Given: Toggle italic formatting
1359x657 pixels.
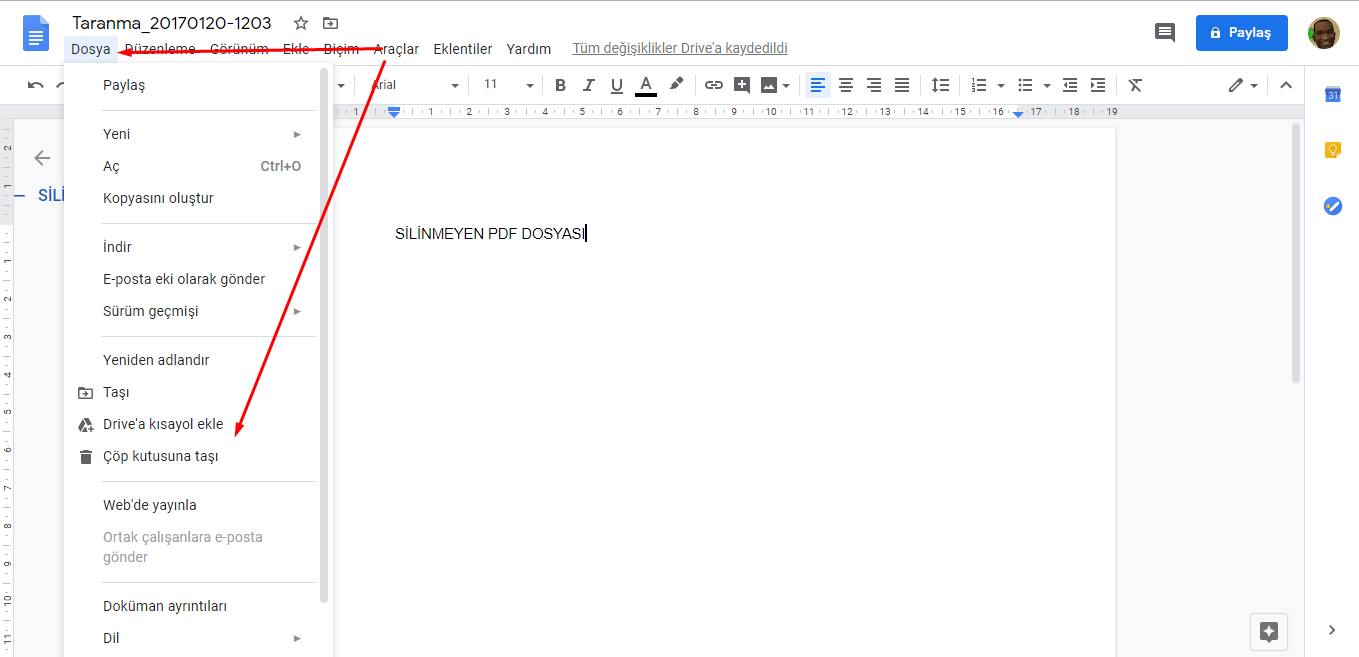Looking at the screenshot, I should click(589, 85).
